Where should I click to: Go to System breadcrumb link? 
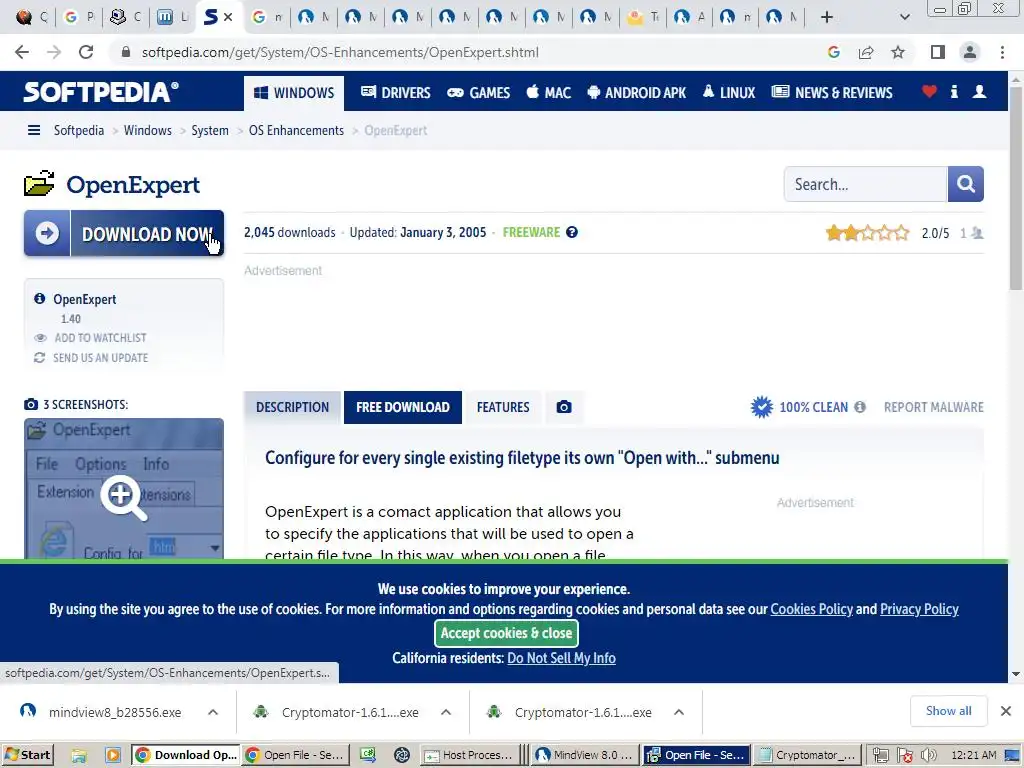click(210, 130)
